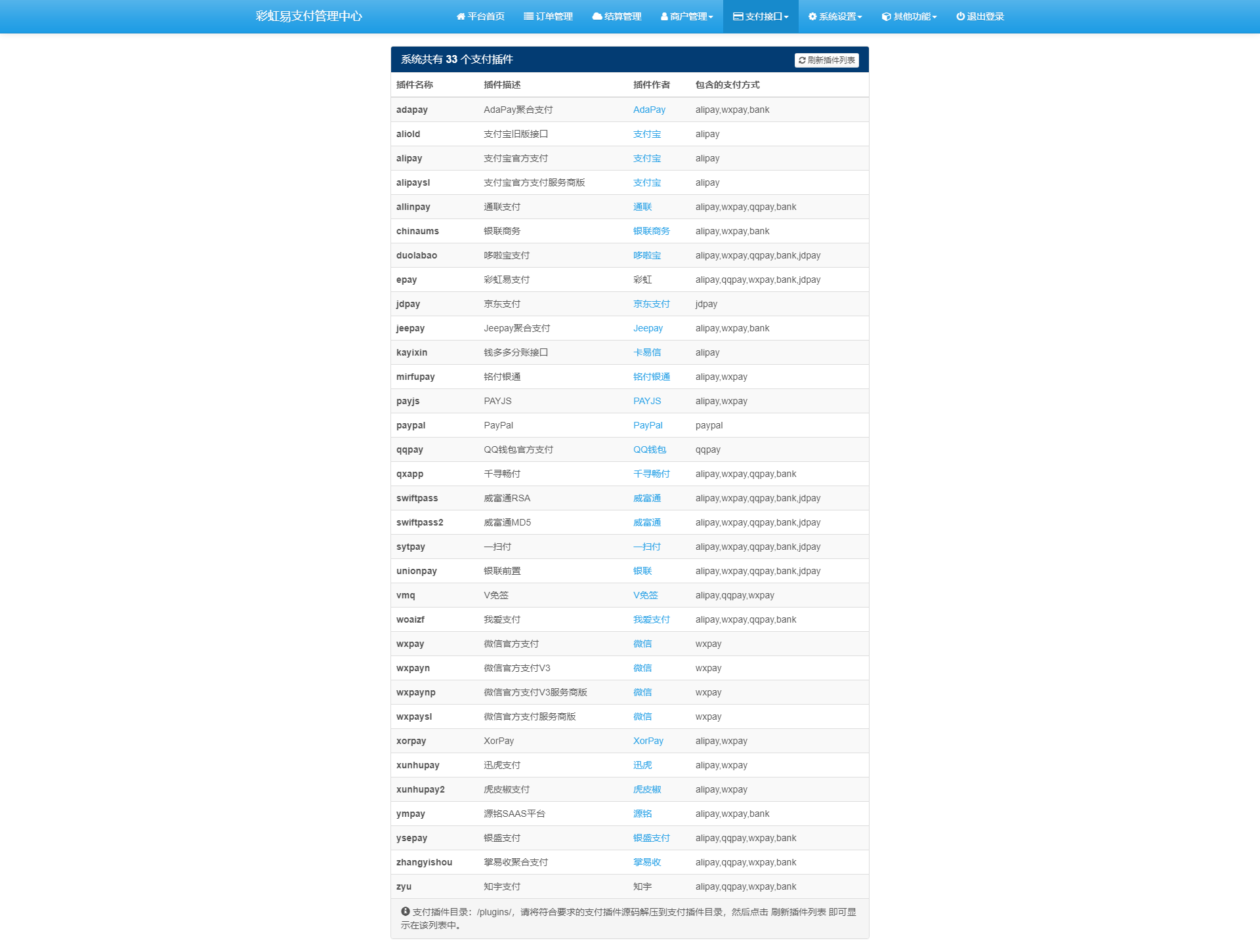Viewport: 1260px width, 952px height.
Task: Open the PayPal author link
Action: (x=648, y=425)
